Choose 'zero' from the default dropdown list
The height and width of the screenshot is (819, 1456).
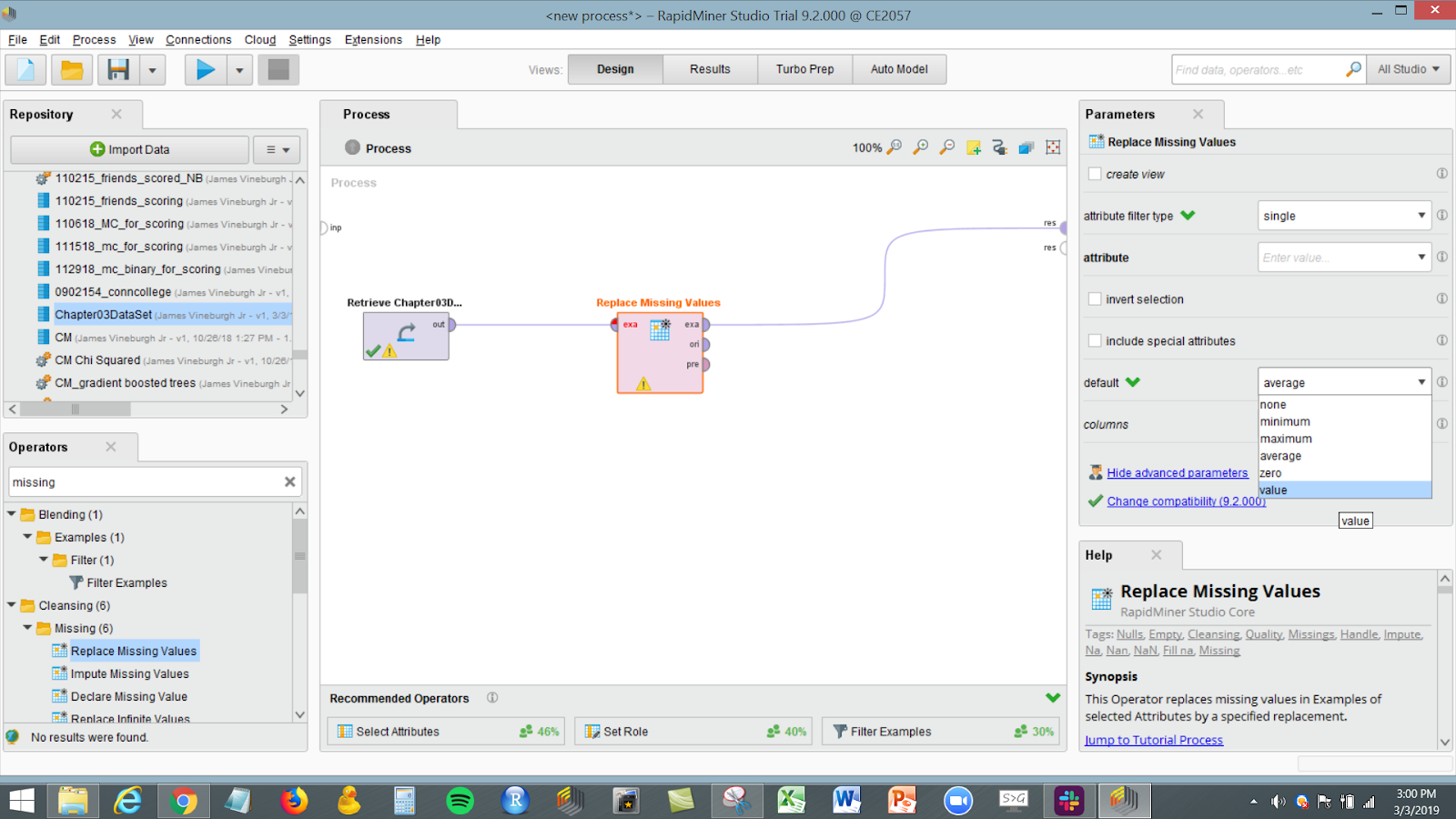[1345, 473]
